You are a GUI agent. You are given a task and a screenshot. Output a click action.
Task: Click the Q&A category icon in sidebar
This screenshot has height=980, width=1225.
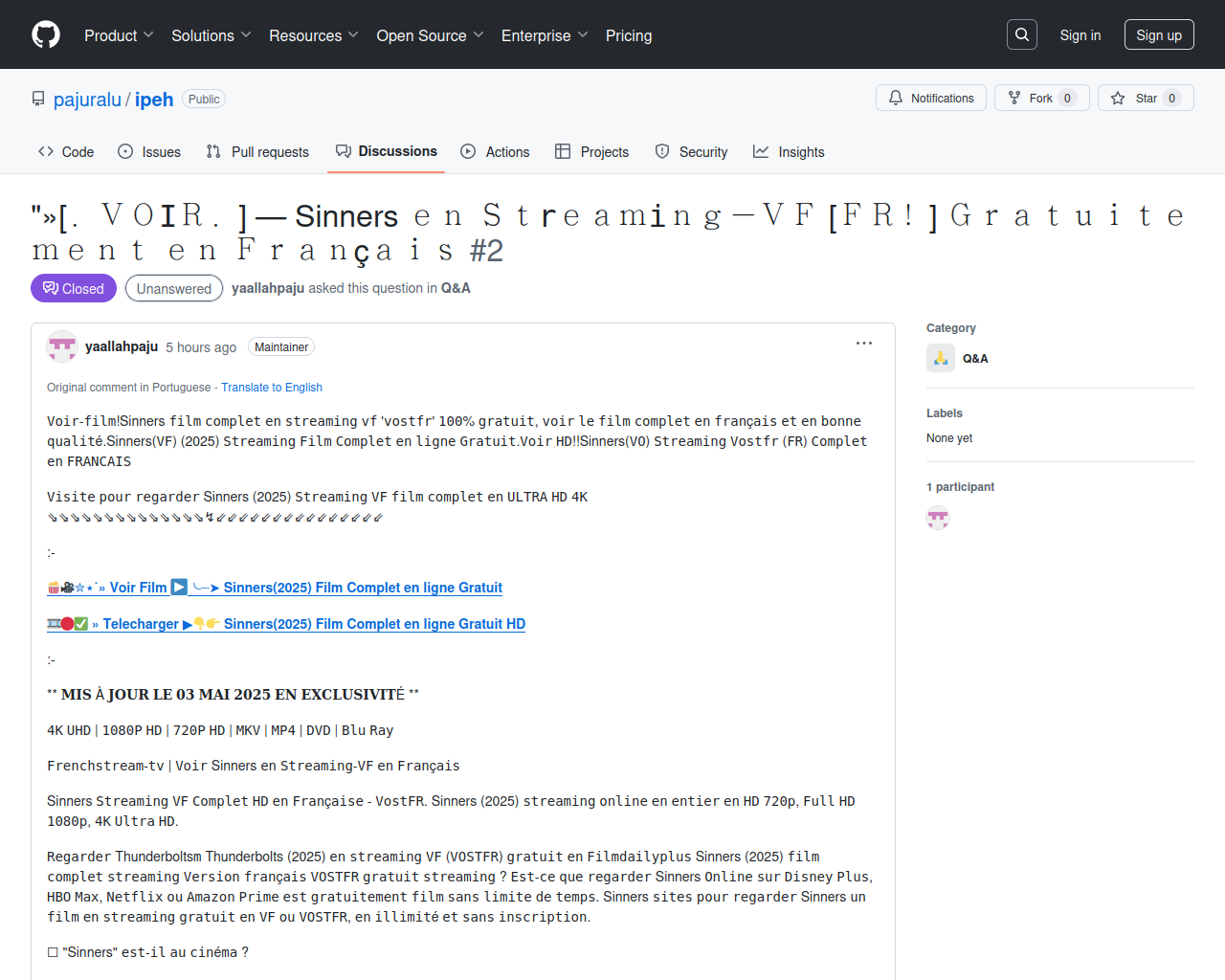tap(941, 358)
